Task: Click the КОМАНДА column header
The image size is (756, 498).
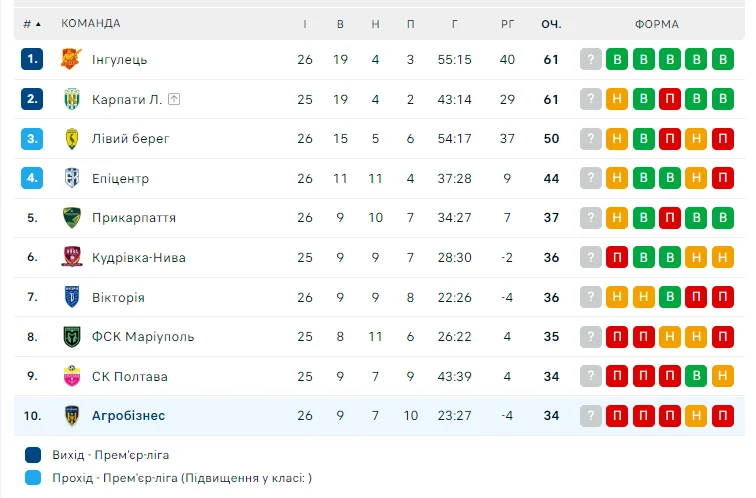Action: (x=91, y=23)
